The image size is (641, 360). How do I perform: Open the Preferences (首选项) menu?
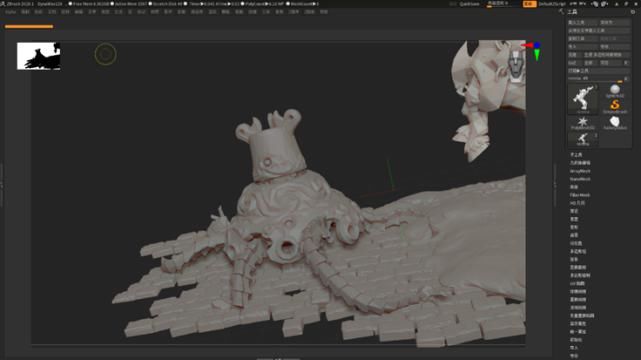click(x=197, y=12)
